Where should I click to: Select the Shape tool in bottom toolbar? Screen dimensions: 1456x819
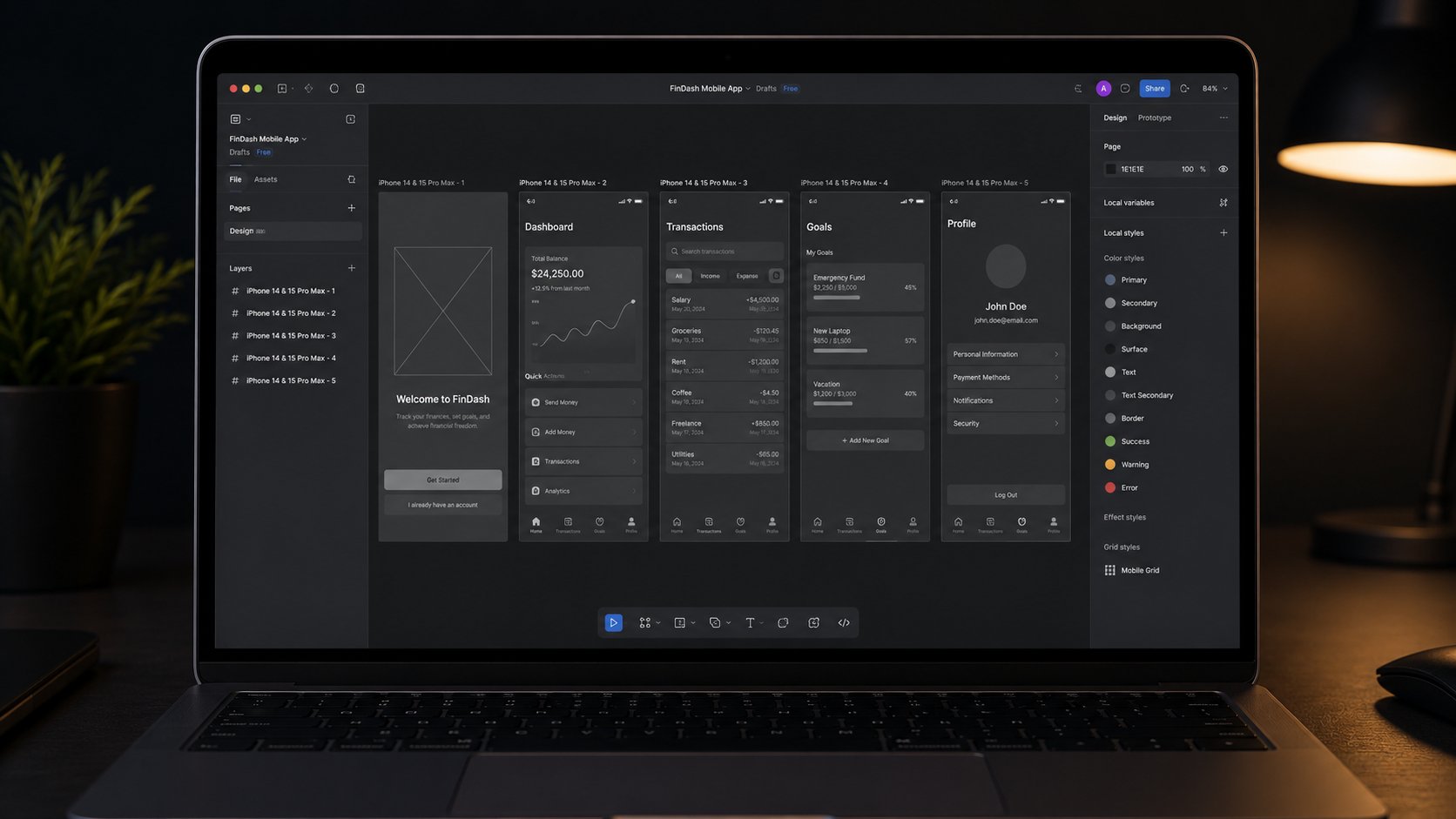[714, 623]
